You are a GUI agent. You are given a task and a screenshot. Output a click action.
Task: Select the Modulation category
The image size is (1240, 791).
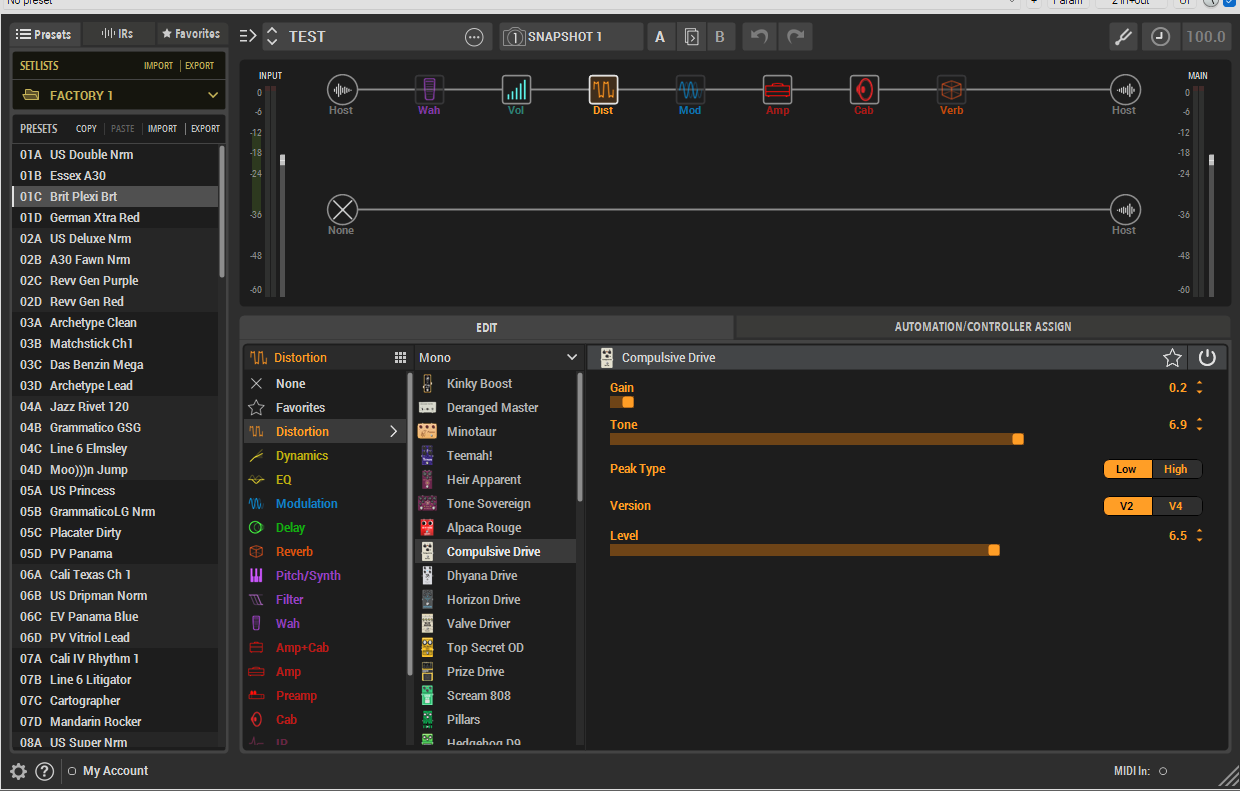tap(326, 504)
